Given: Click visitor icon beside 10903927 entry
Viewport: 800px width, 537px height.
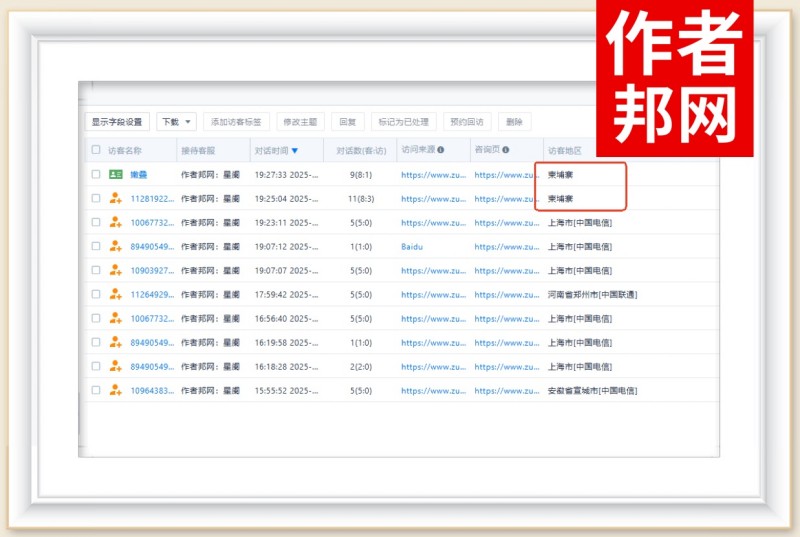Looking at the screenshot, I should point(116,270).
